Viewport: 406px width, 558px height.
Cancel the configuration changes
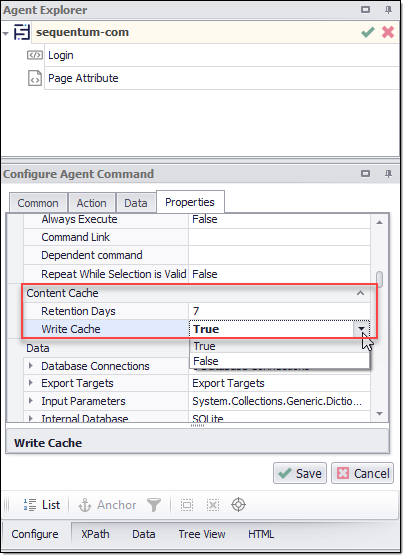coord(362,474)
